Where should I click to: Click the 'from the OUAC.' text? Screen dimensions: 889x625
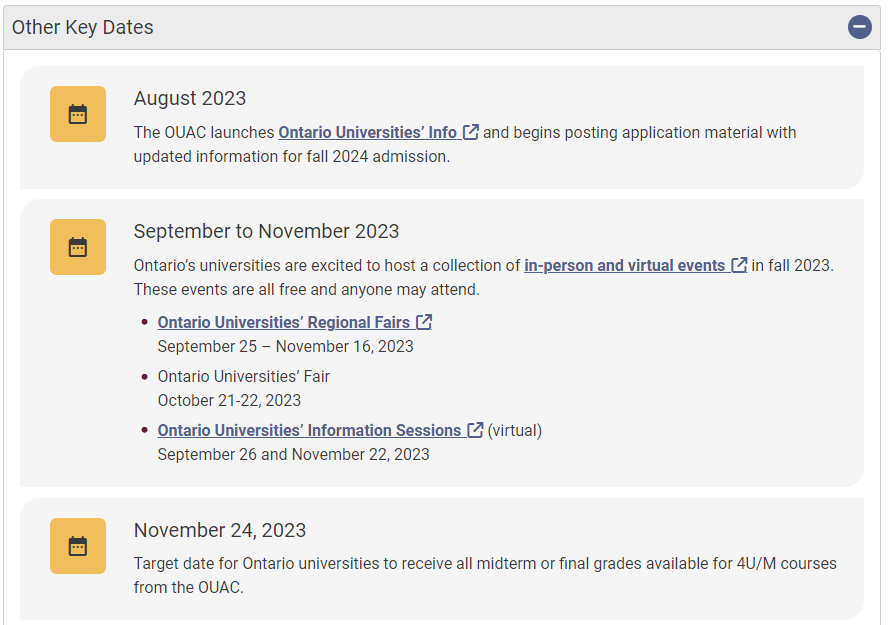[x=189, y=588]
